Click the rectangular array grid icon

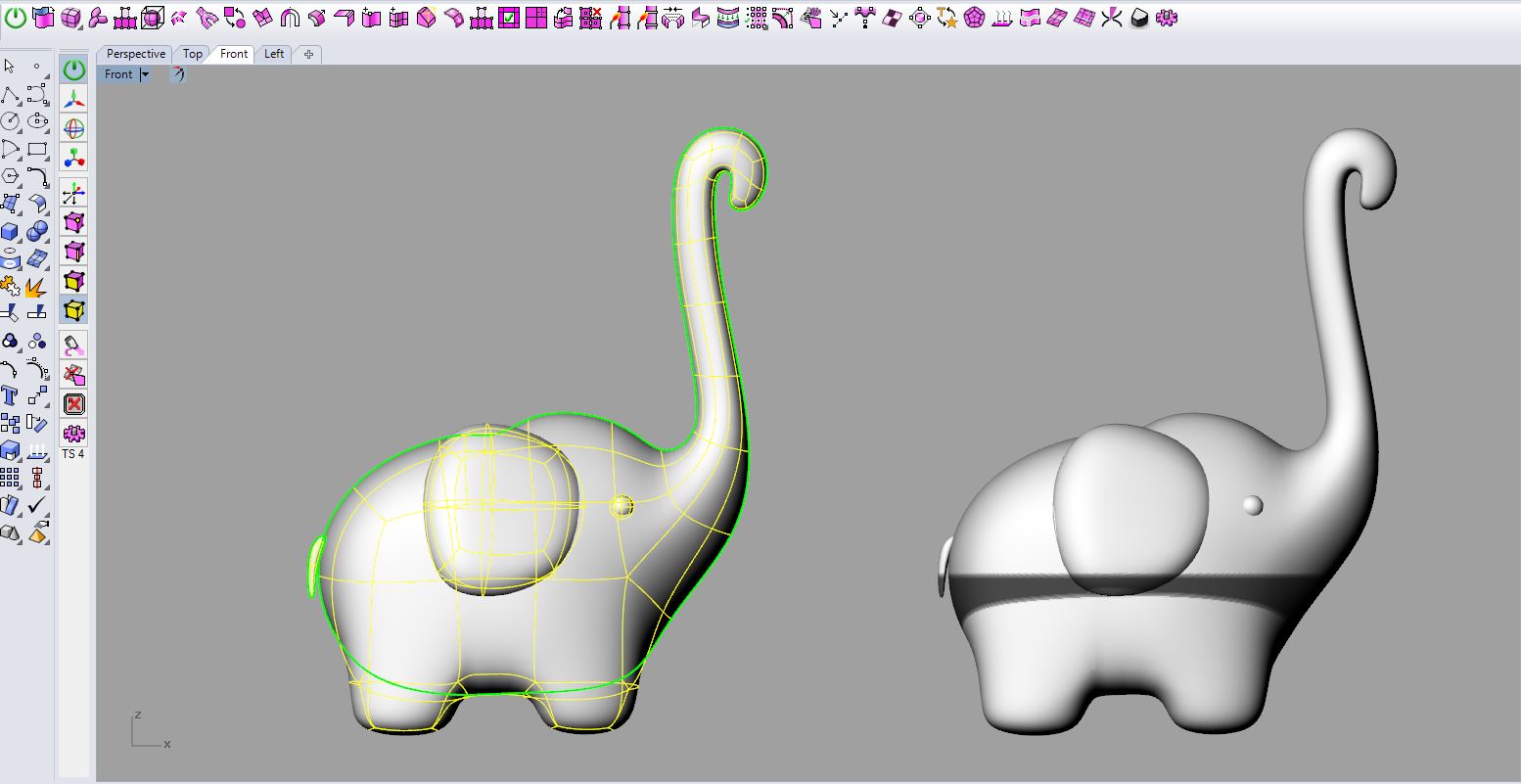coord(10,478)
